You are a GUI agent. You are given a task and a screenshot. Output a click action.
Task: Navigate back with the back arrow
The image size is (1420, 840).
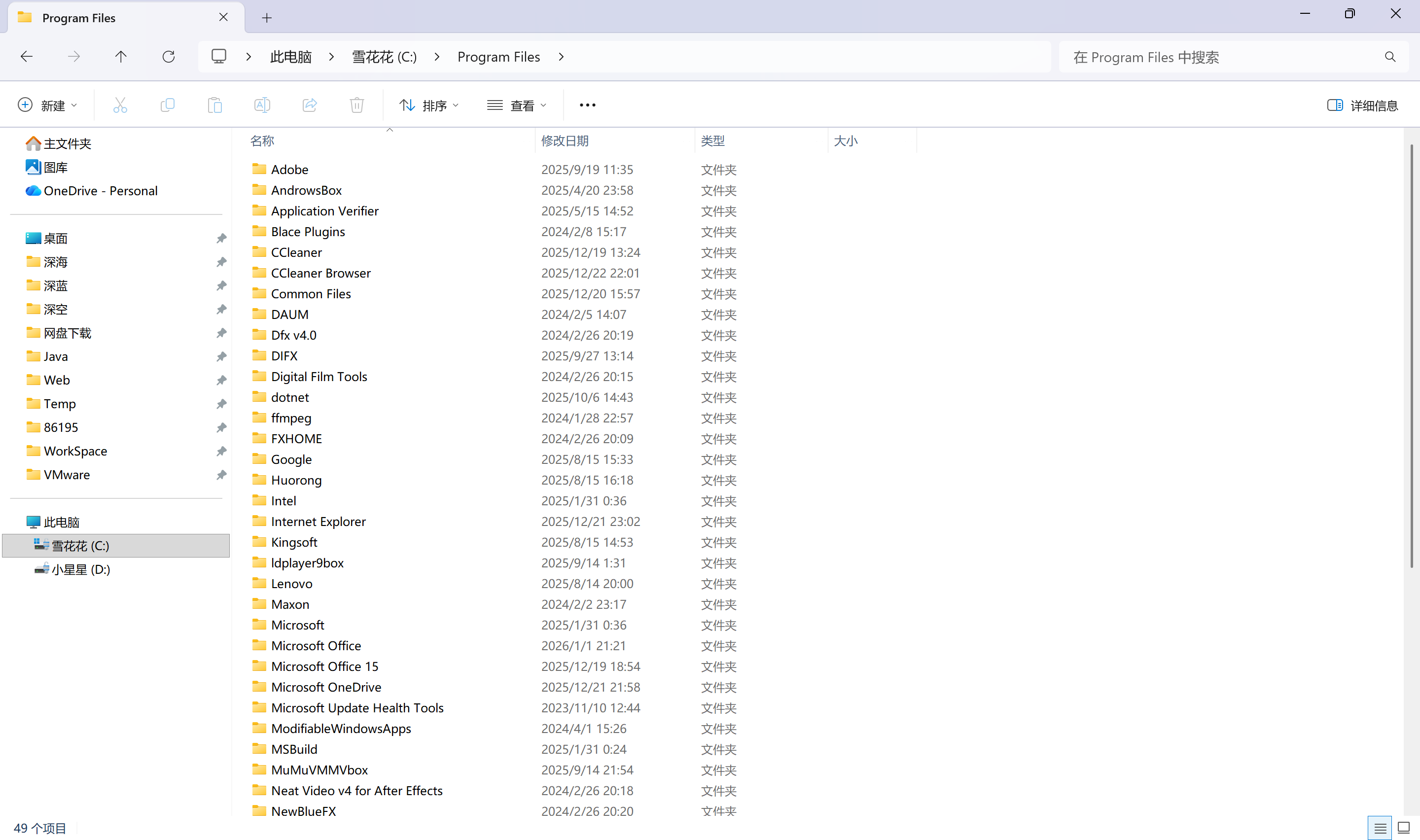27,57
